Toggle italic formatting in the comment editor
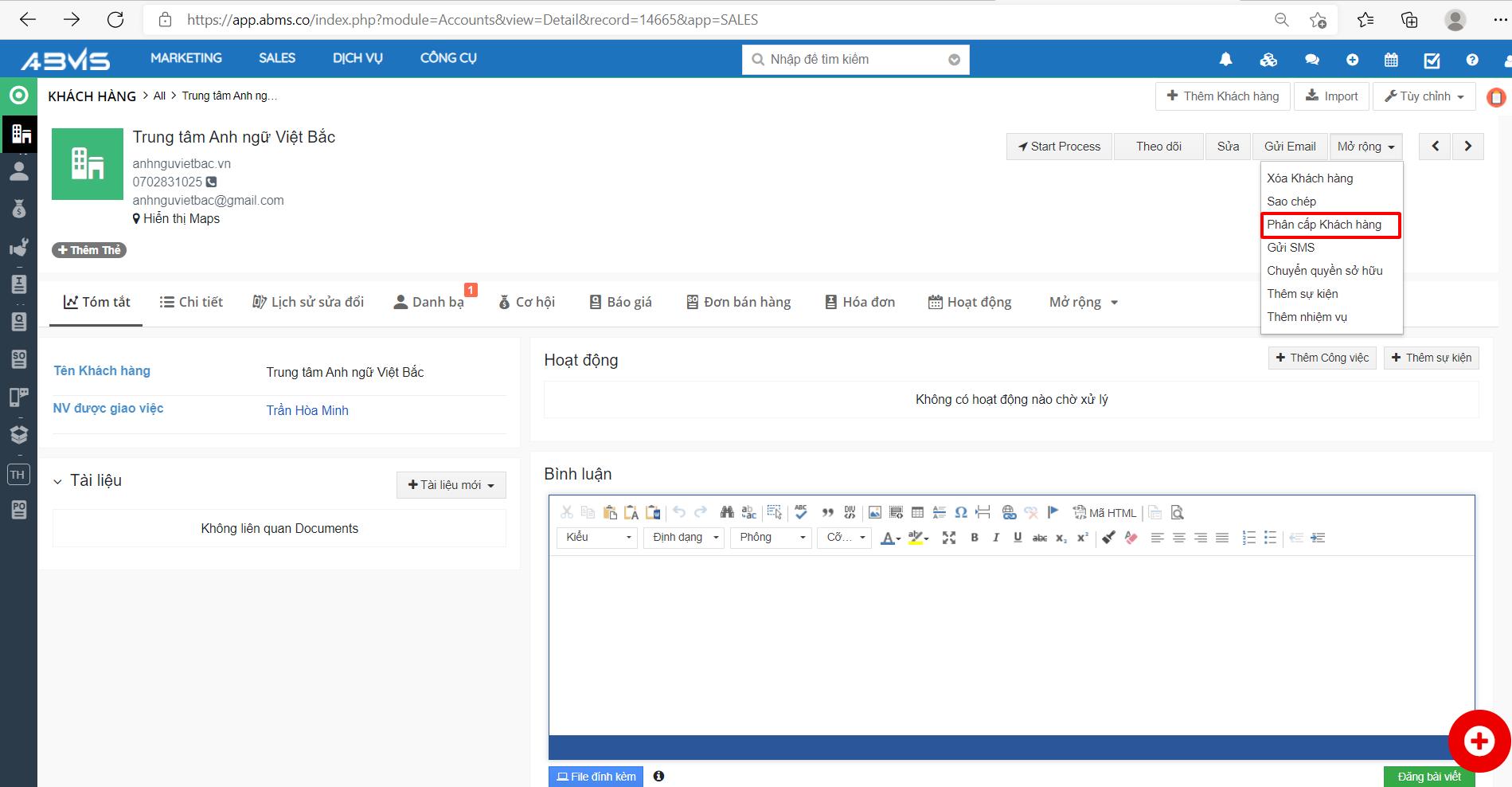Image resolution: width=1512 pixels, height=787 pixels. click(995, 538)
